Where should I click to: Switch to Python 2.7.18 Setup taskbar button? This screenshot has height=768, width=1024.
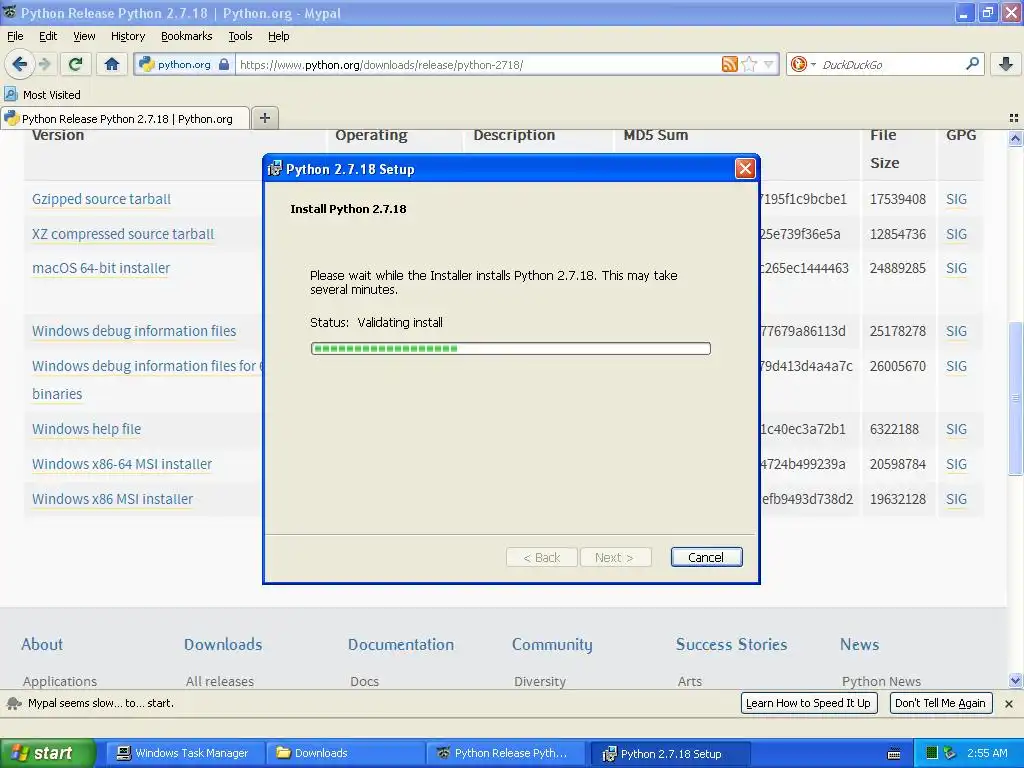pos(670,754)
